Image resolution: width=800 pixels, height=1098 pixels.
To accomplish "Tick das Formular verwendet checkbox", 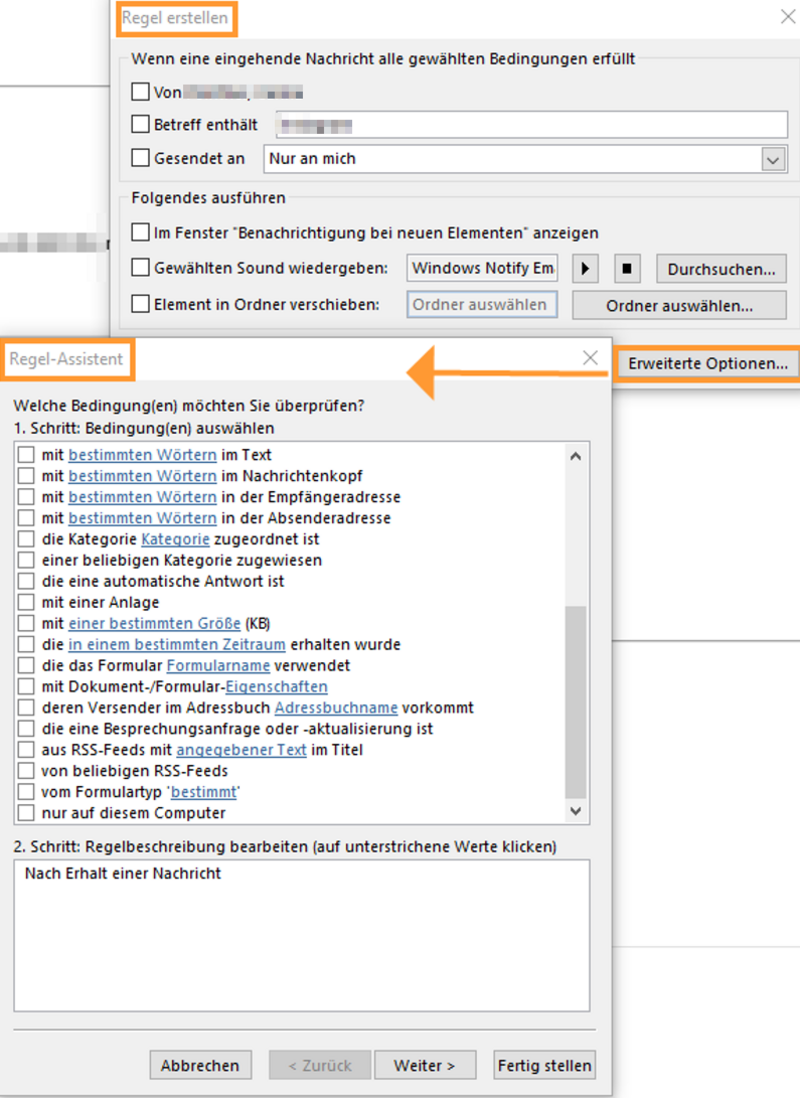I will pos(26,665).
